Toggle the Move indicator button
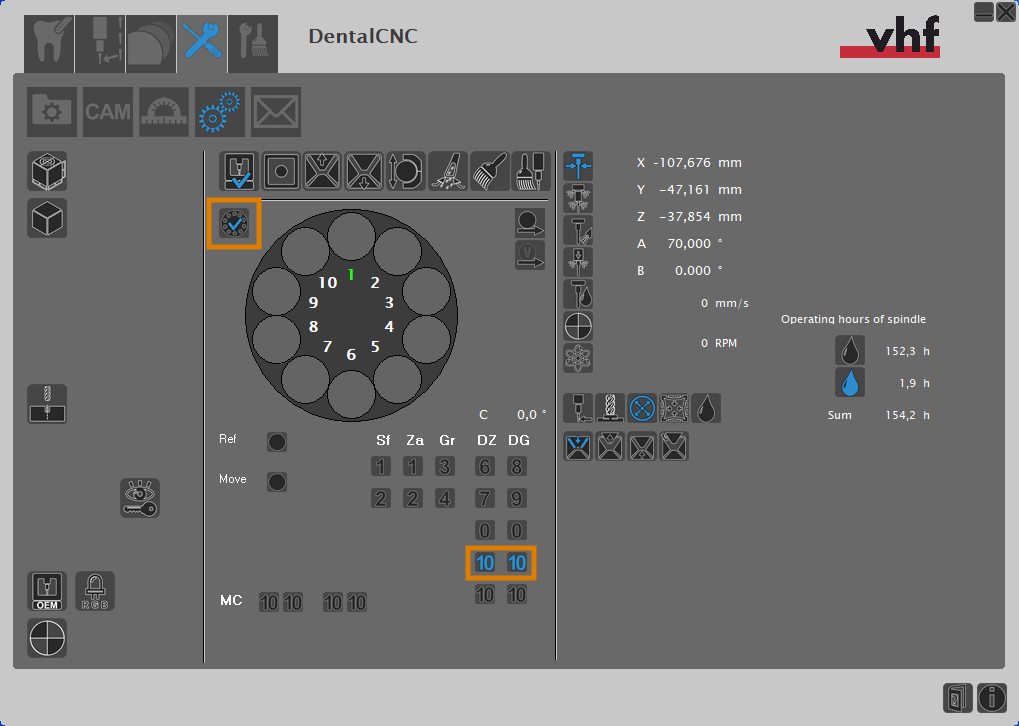 (x=277, y=482)
